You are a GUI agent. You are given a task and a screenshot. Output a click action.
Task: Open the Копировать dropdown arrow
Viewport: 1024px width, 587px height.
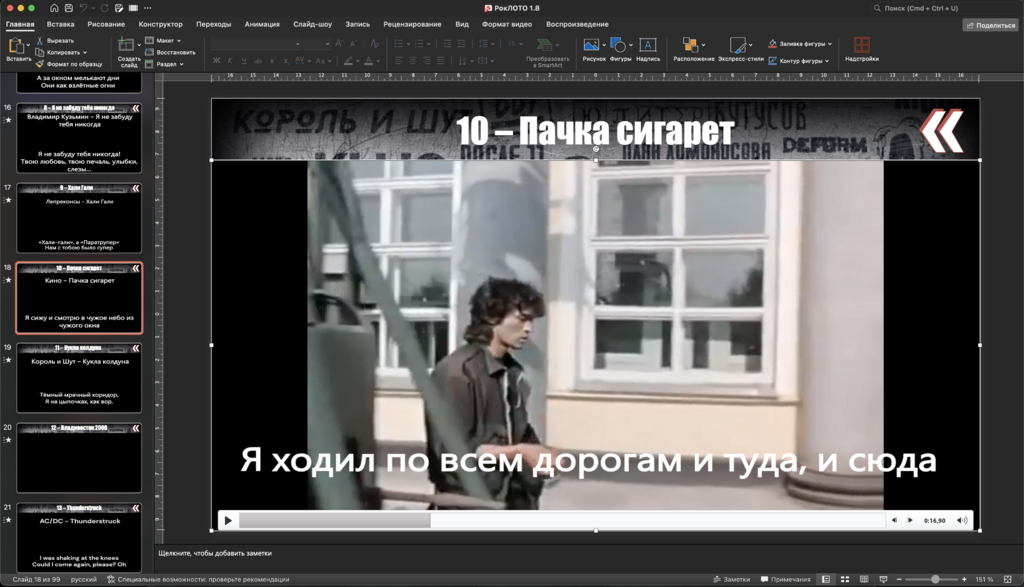85,52
